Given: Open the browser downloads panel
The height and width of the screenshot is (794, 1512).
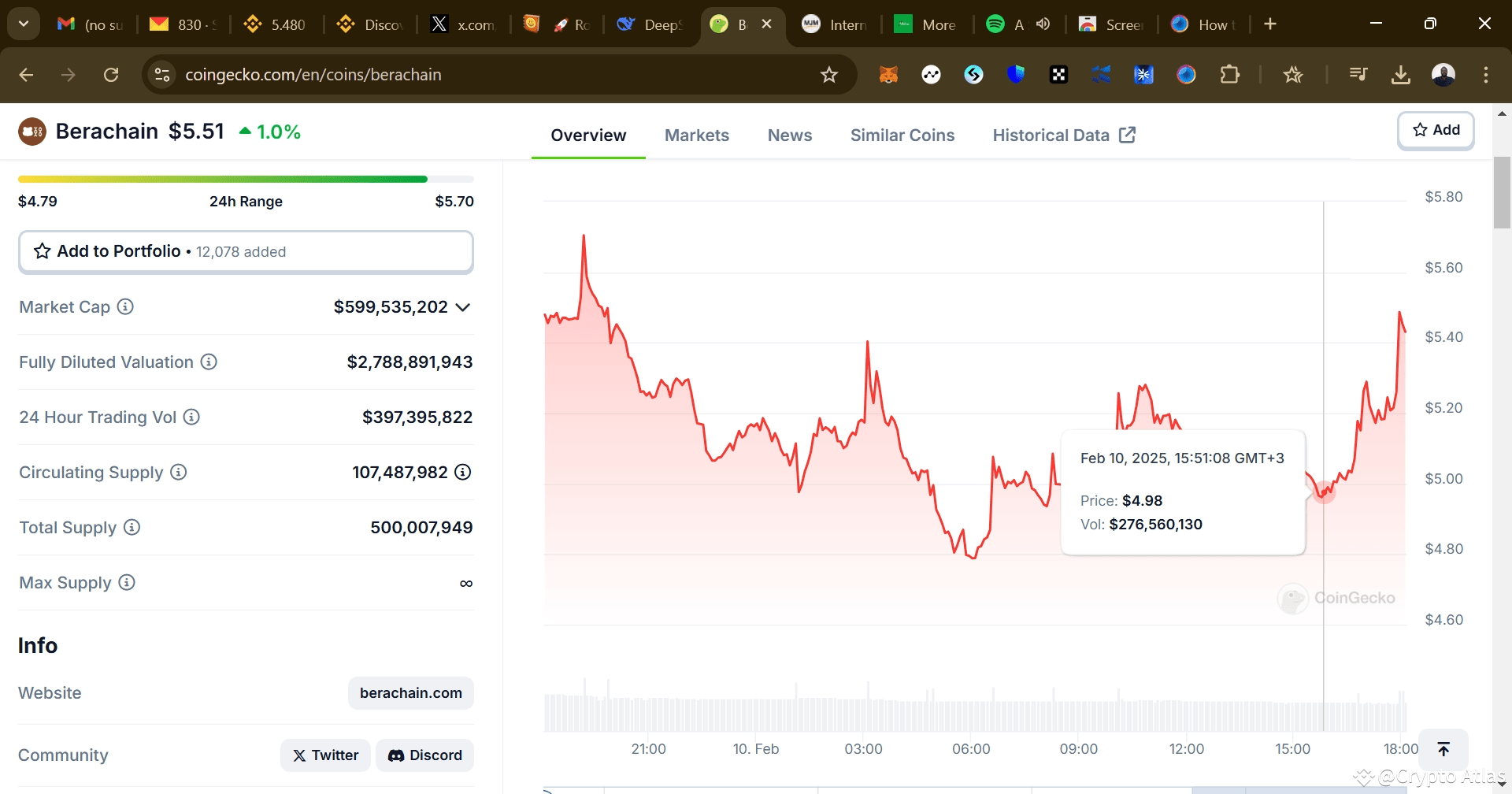Looking at the screenshot, I should point(1401,75).
